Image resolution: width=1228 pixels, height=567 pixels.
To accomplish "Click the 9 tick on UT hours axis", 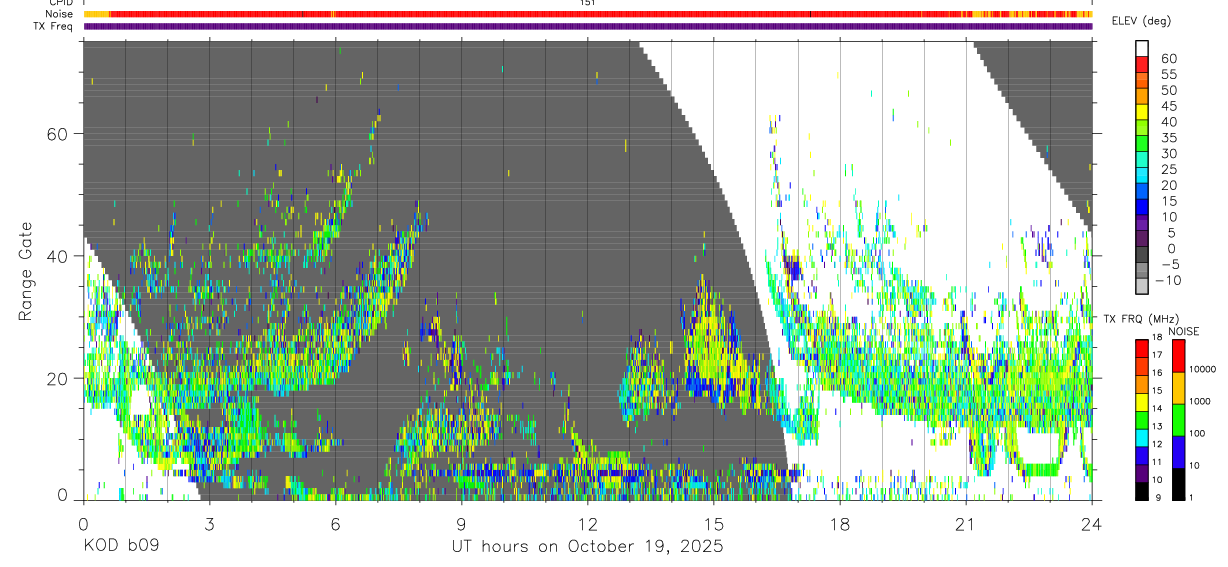I will [461, 523].
